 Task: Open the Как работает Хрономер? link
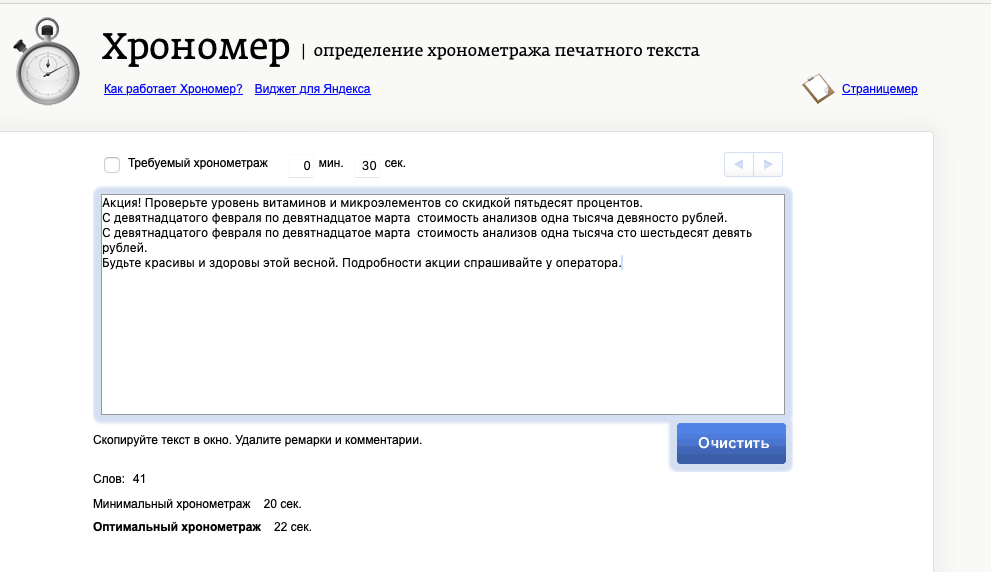point(173,89)
